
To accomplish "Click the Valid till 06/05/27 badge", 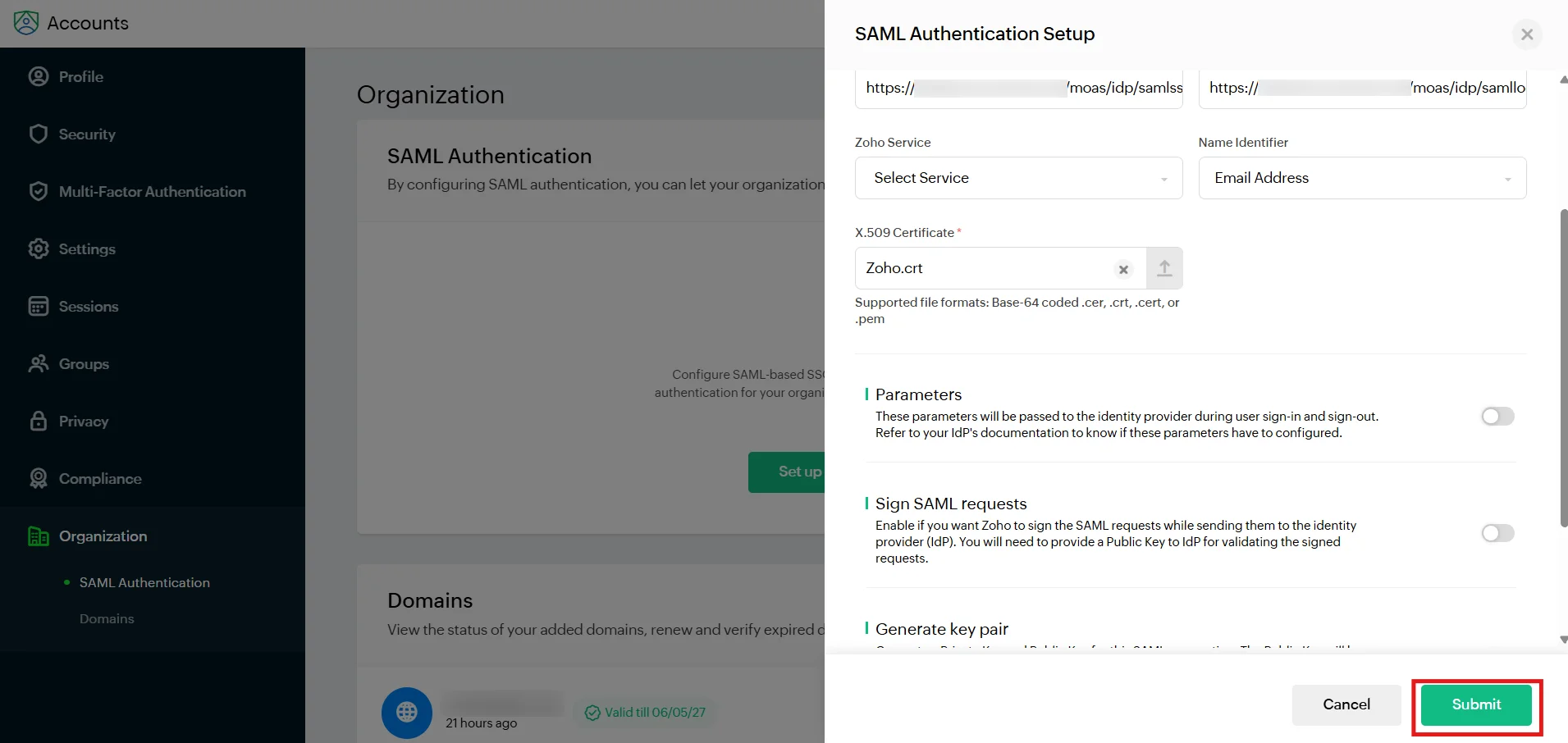I will click(646, 712).
